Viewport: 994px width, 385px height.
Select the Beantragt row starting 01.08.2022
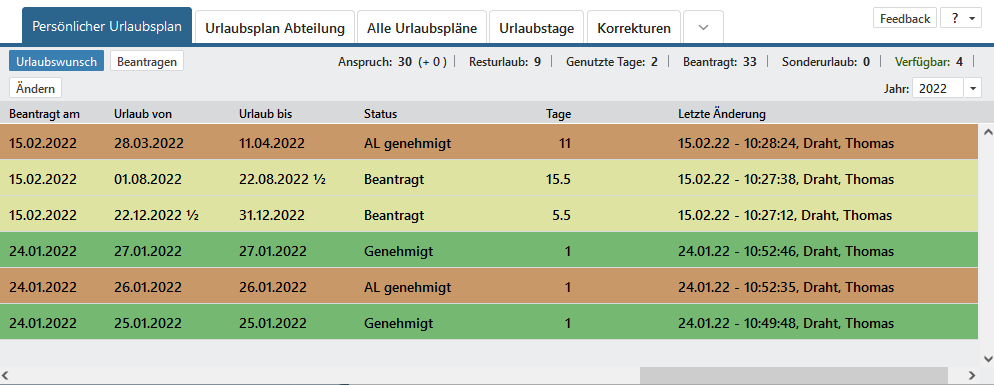pyautogui.click(x=490, y=179)
